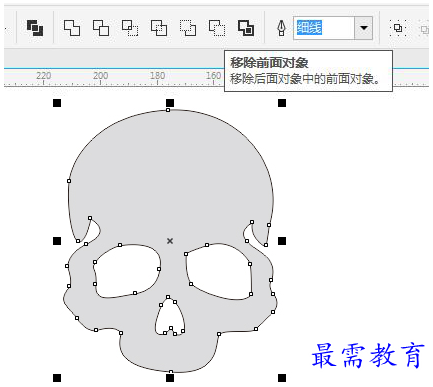Apply the Simplify shaping icon
433x387 pixels.
pos(159,28)
